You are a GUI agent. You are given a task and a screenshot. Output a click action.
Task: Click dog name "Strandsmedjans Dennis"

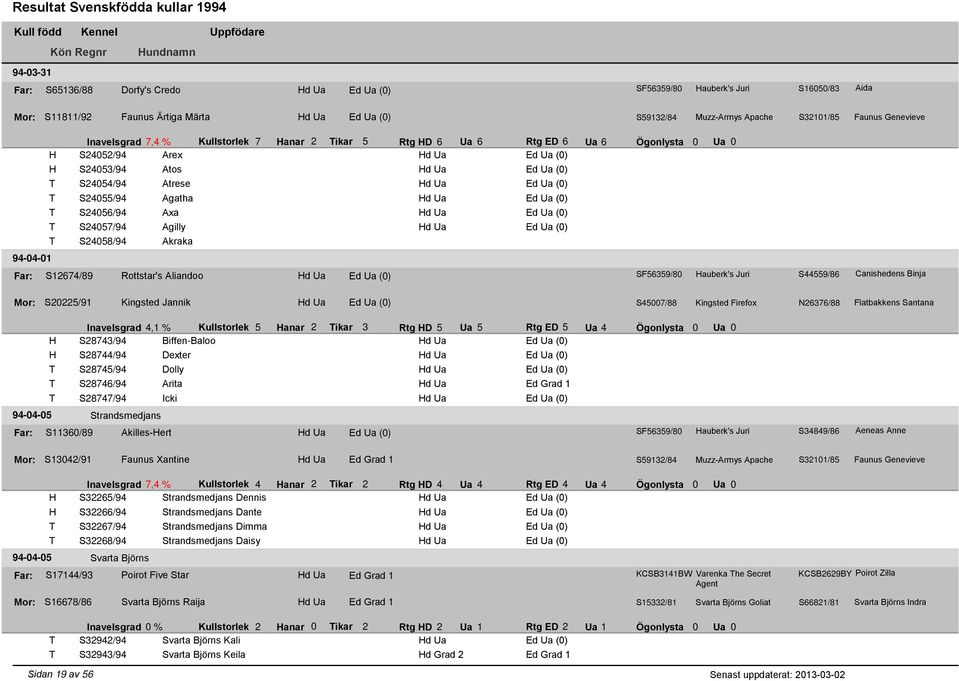214,497
